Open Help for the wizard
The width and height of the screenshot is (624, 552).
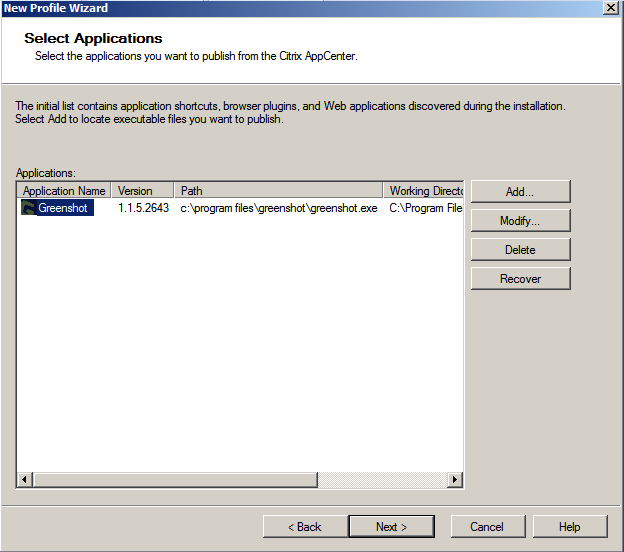pos(569,527)
